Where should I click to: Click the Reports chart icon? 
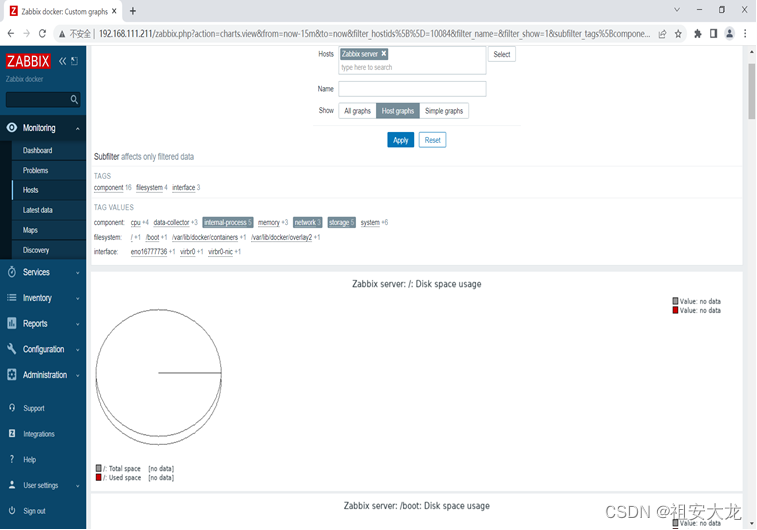[x=12, y=323]
